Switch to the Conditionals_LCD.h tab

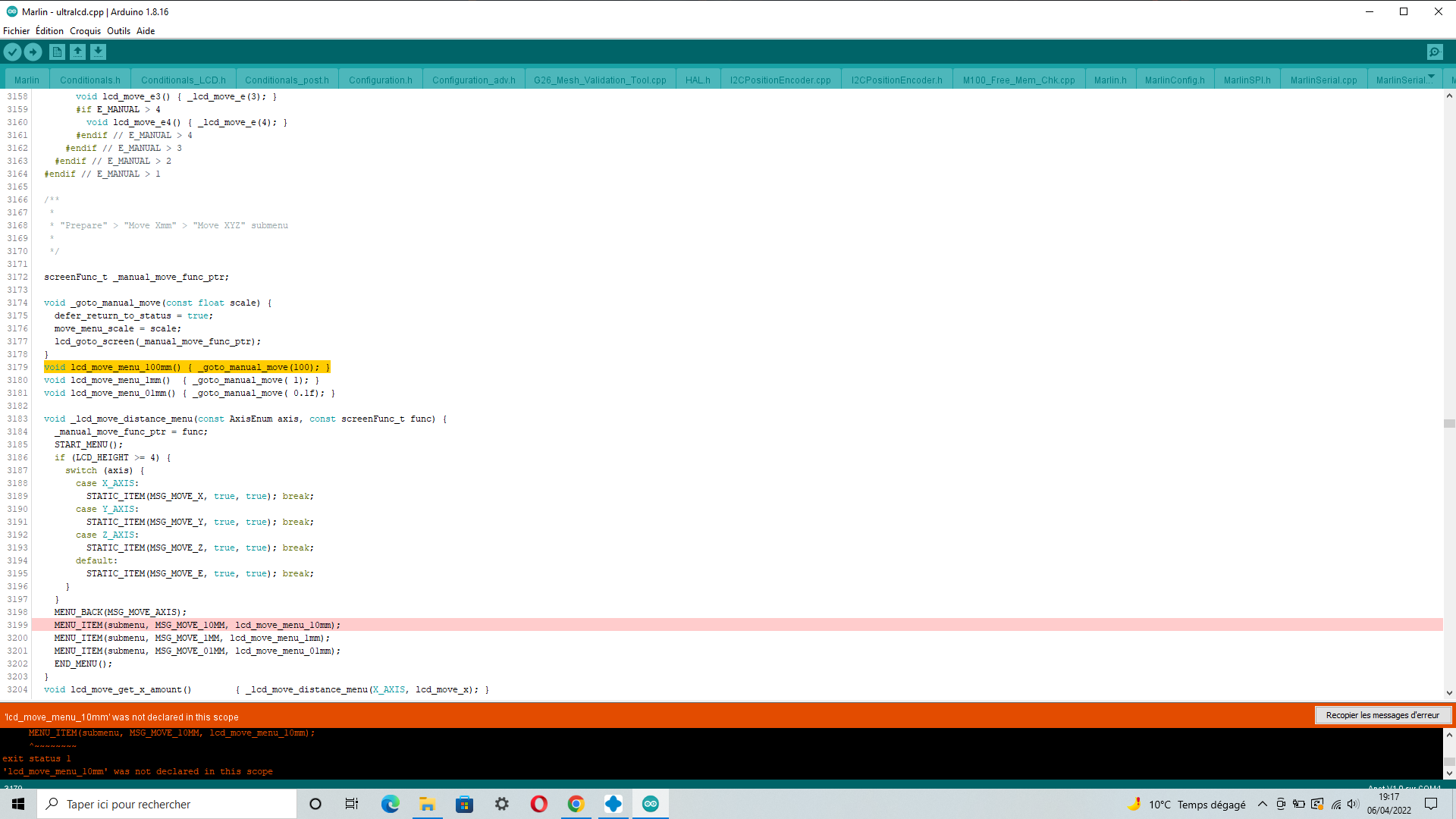pos(183,80)
